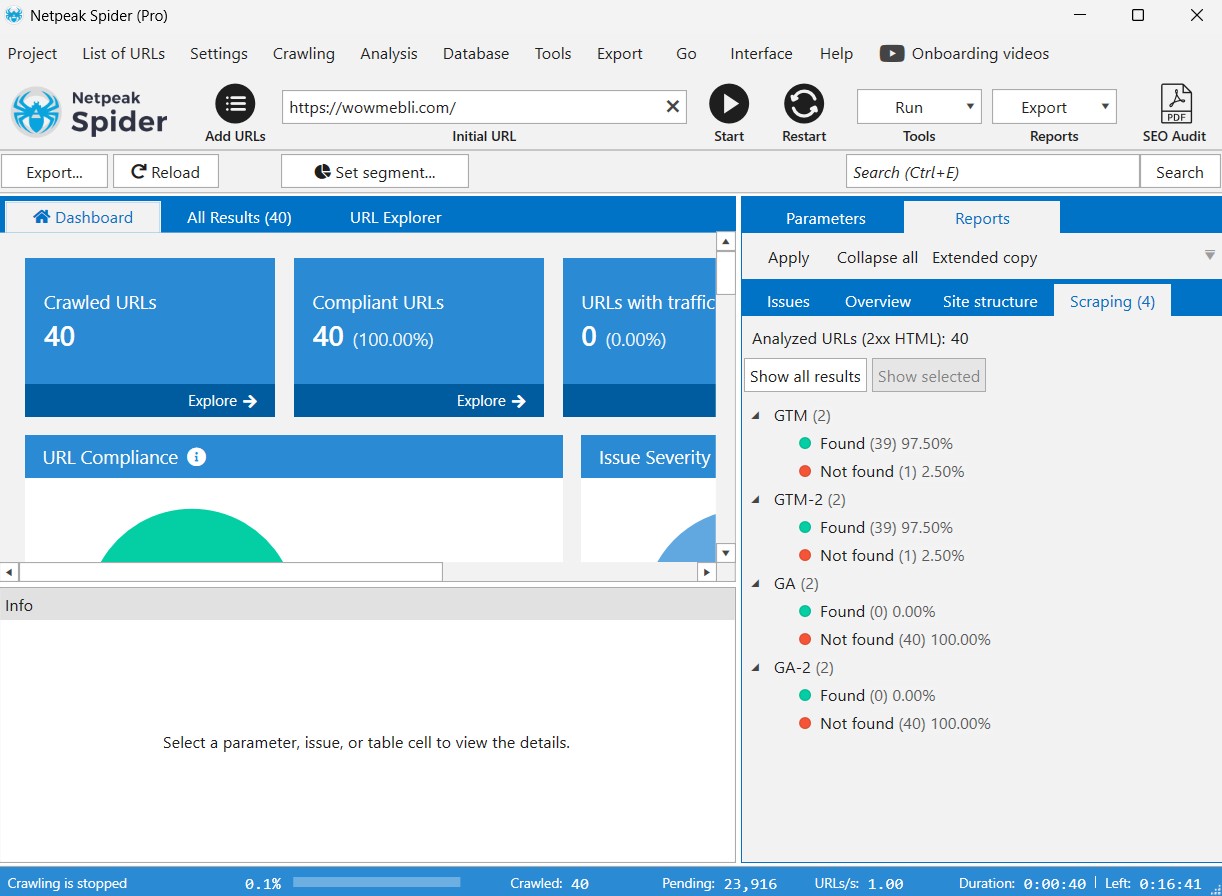Click the Export menu in menu bar

620,54
